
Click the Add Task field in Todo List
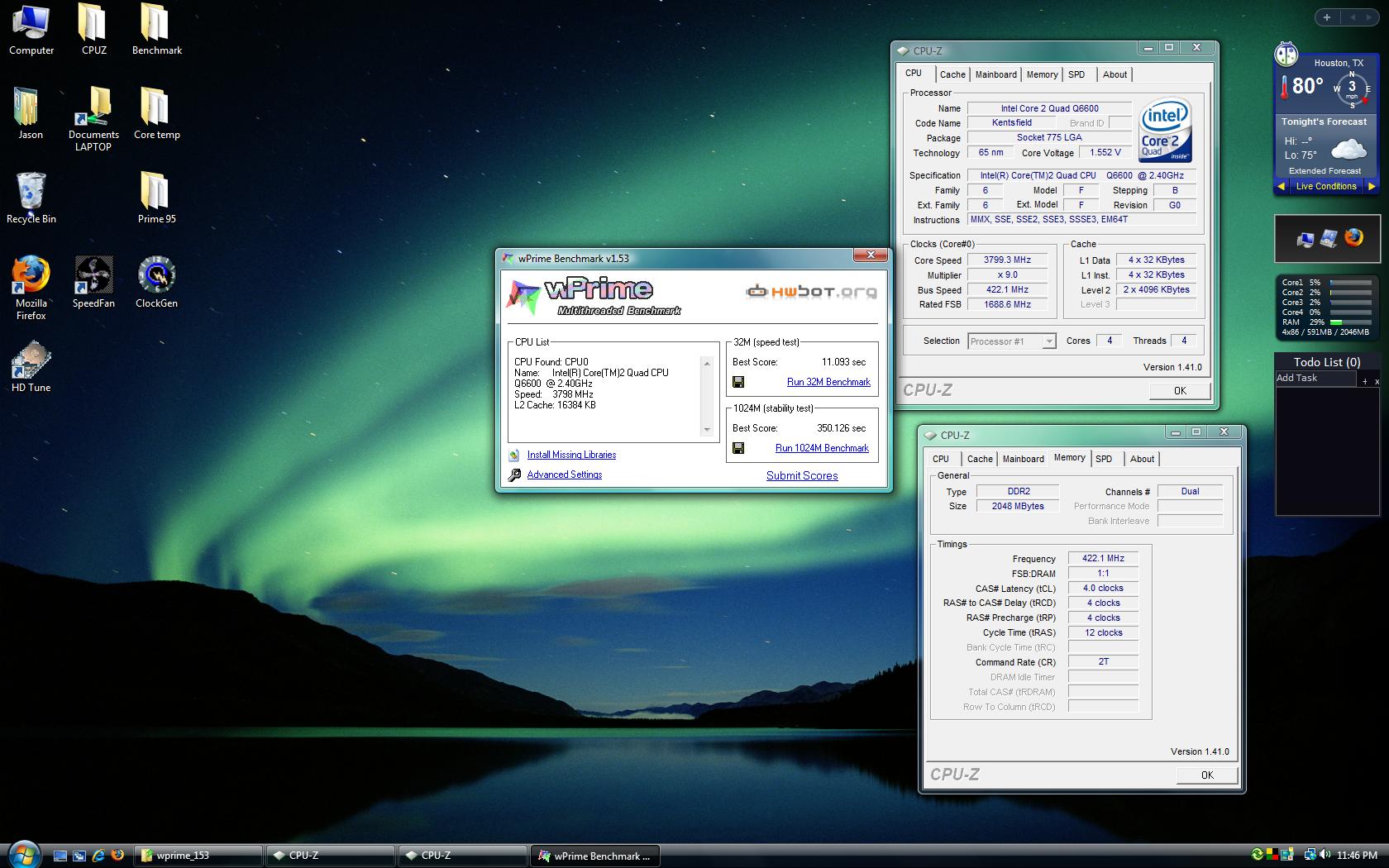click(x=1315, y=378)
